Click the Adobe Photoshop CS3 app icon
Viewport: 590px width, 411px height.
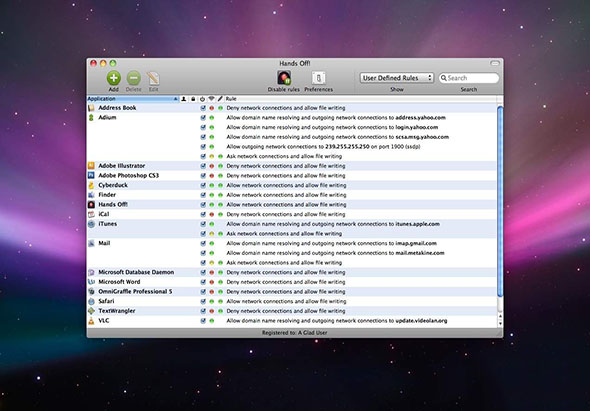[x=91, y=175]
